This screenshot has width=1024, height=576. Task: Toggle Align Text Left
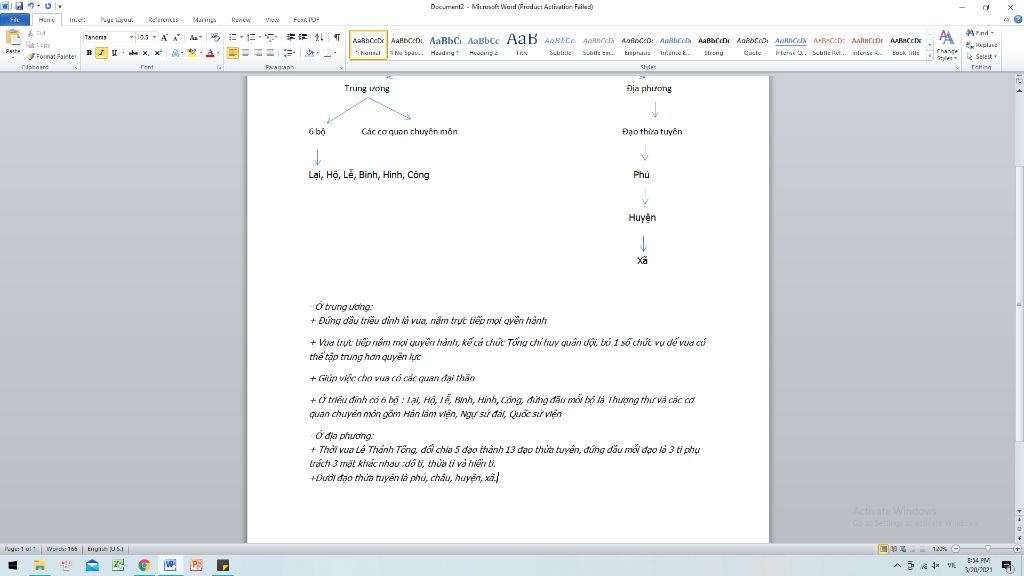(232, 53)
